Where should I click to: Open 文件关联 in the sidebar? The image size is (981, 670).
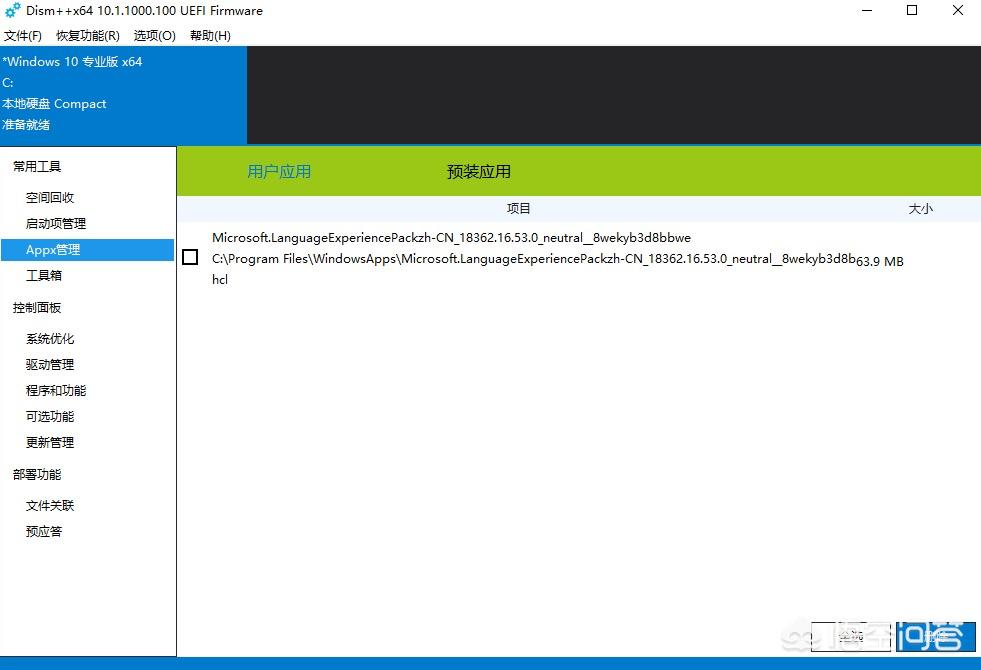50,505
